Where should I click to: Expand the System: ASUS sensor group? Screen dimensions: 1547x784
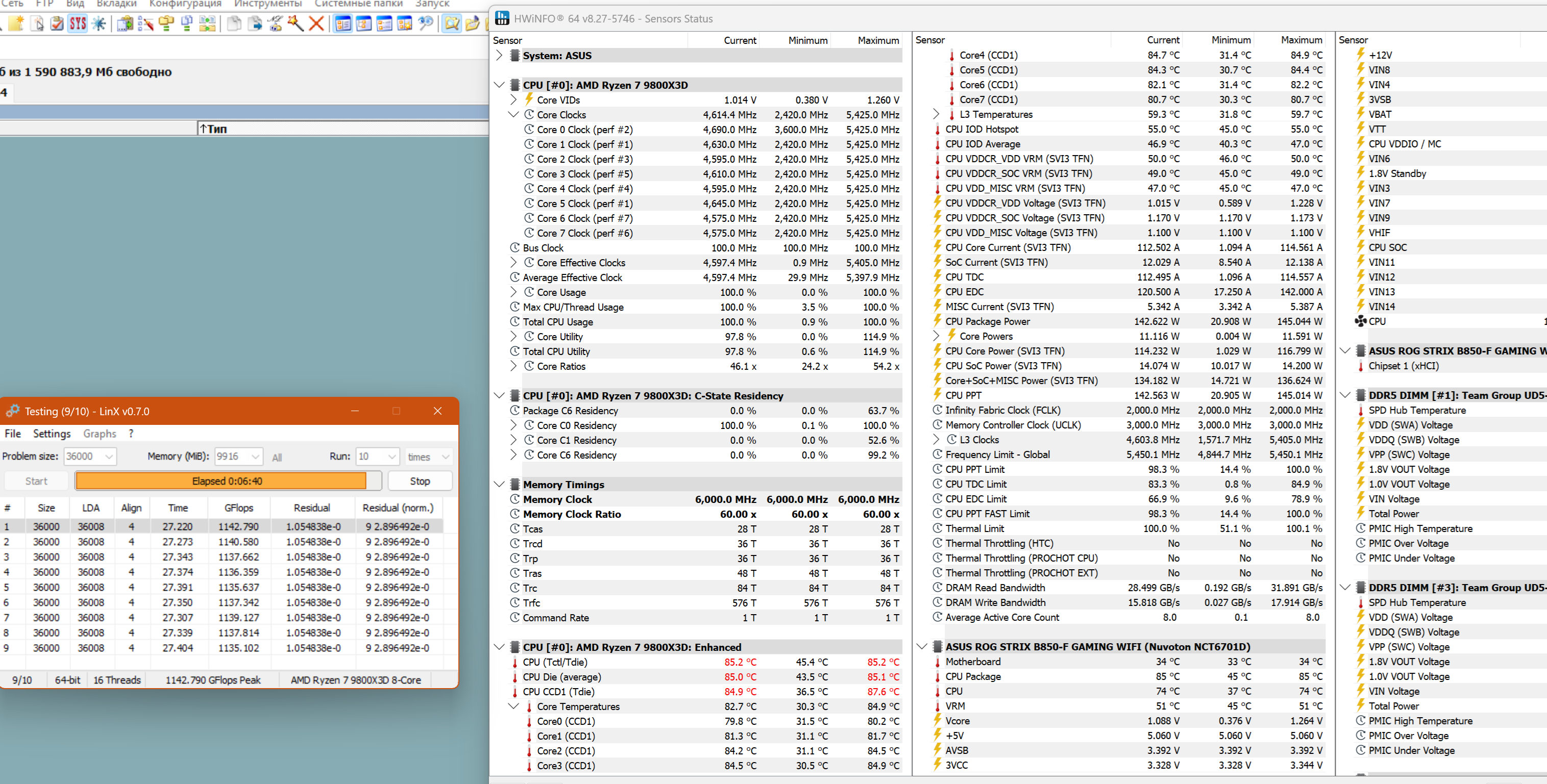(x=499, y=55)
